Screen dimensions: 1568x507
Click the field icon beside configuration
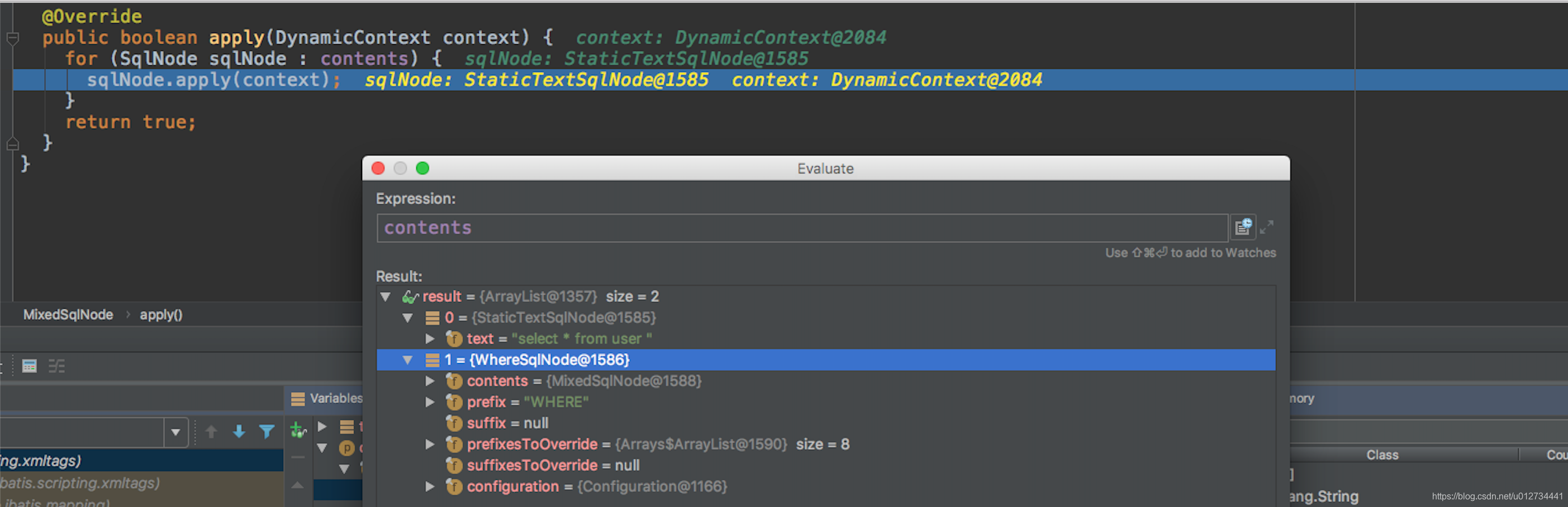pos(454,486)
